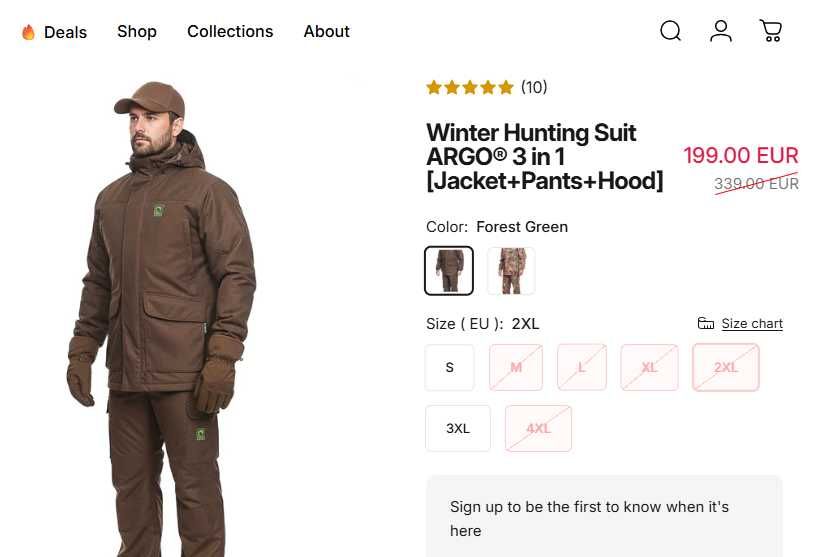Open the Shop menu
The image size is (814, 557).
[137, 31]
